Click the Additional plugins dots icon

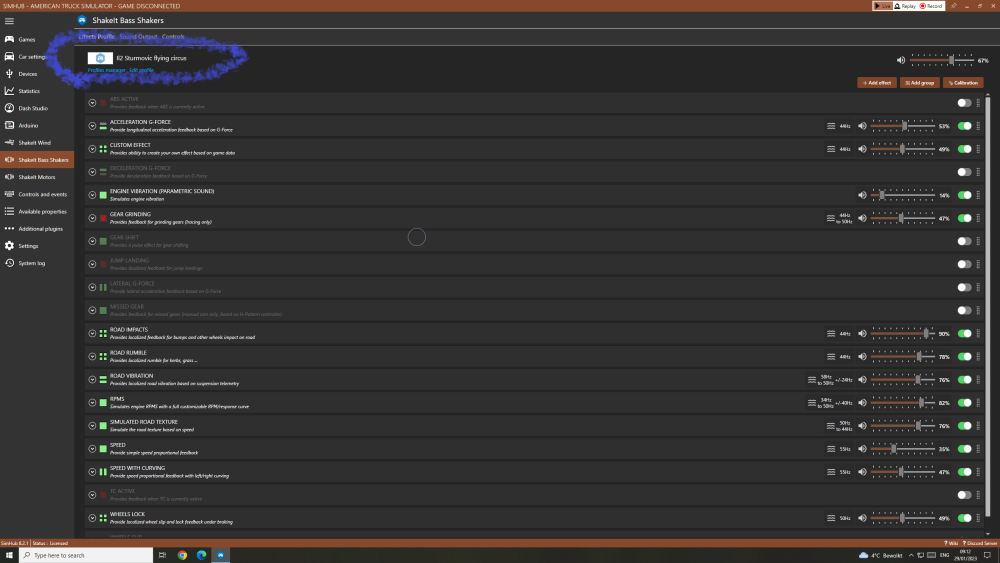coord(10,229)
